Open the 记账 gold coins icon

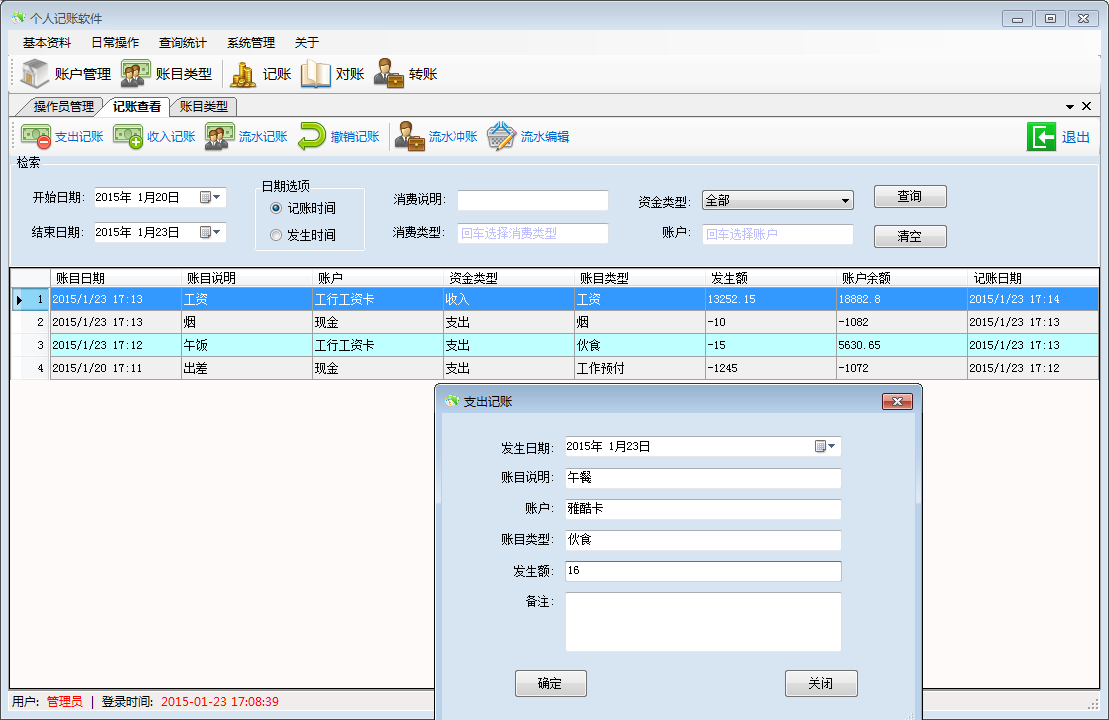tap(243, 74)
